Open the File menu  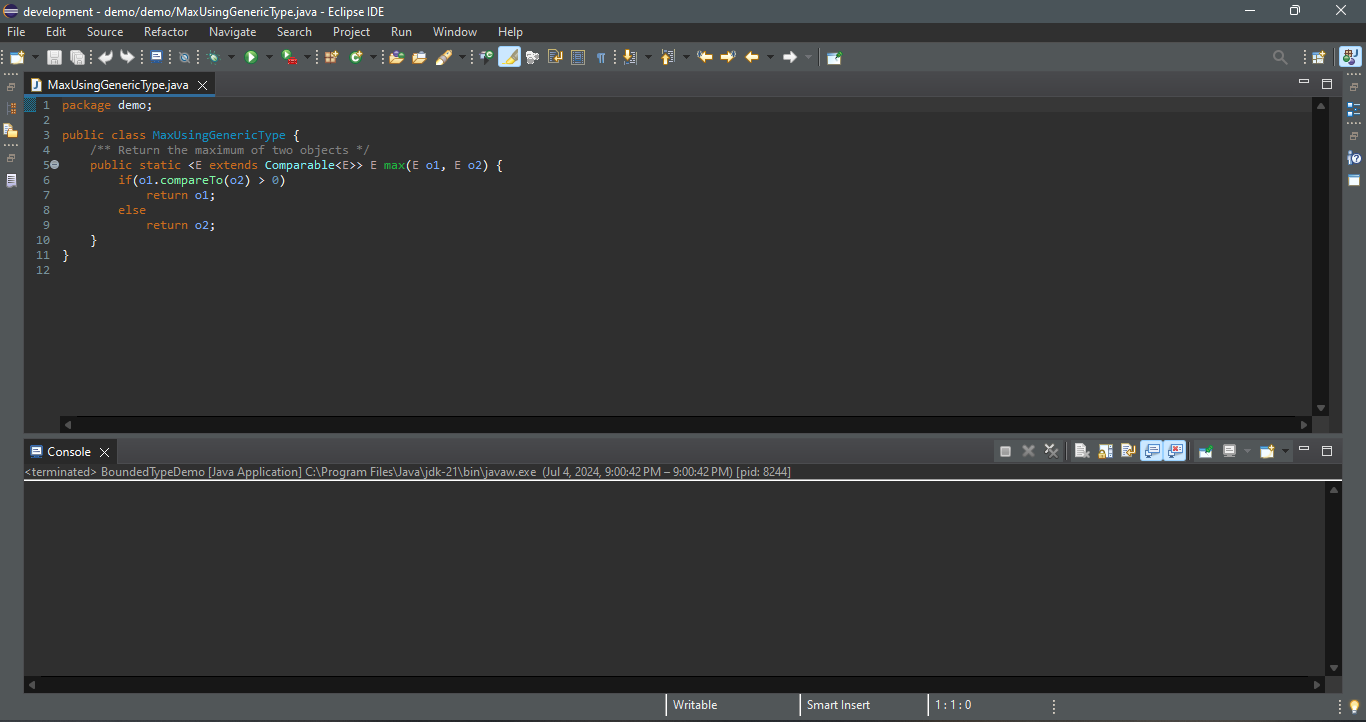pos(16,32)
